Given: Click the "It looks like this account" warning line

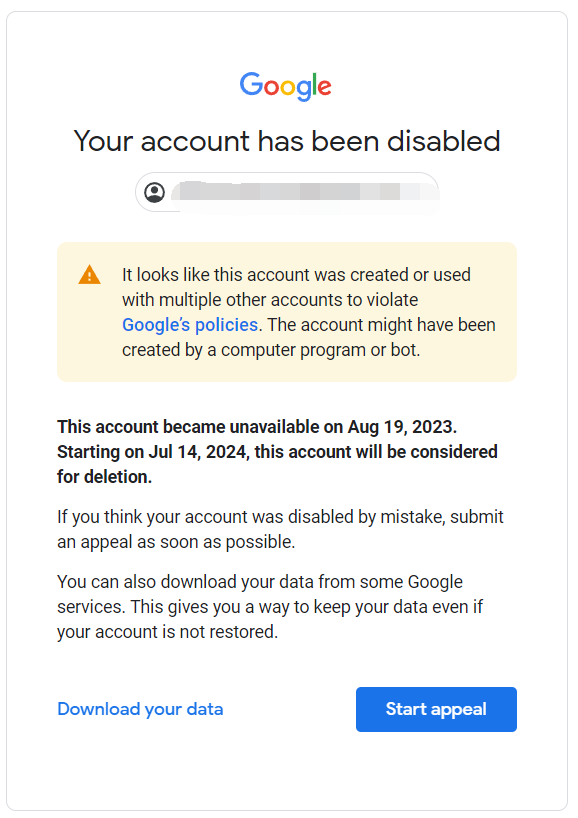Looking at the screenshot, I should coord(296,274).
